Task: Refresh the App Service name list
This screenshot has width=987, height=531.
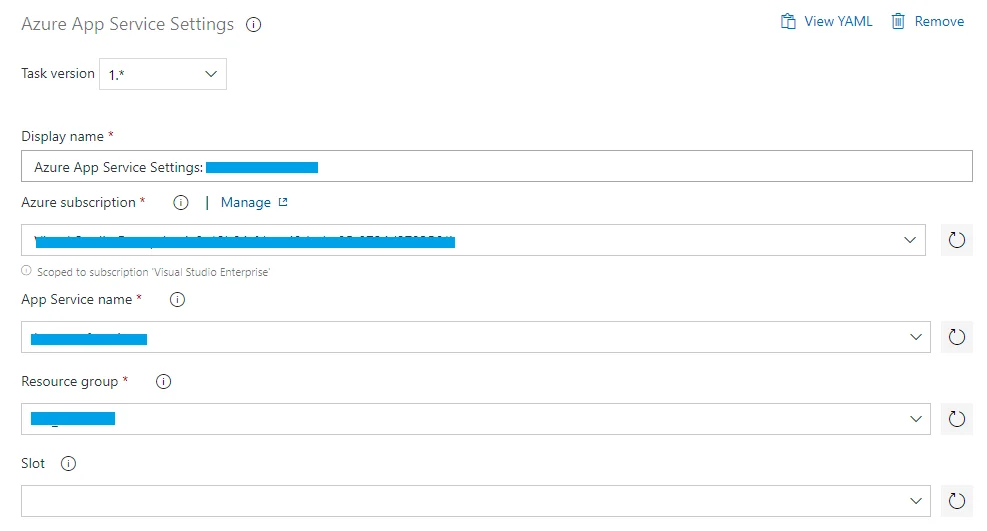Action: tap(956, 337)
